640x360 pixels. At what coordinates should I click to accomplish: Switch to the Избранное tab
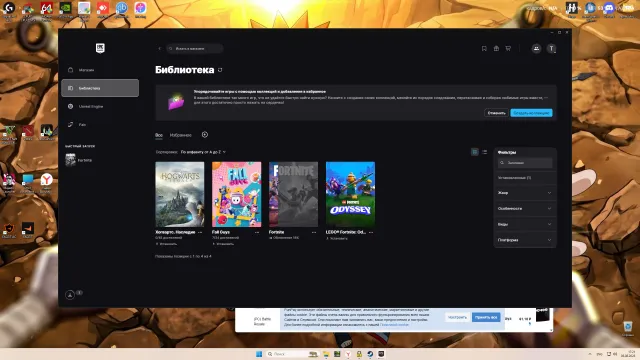(x=180, y=135)
